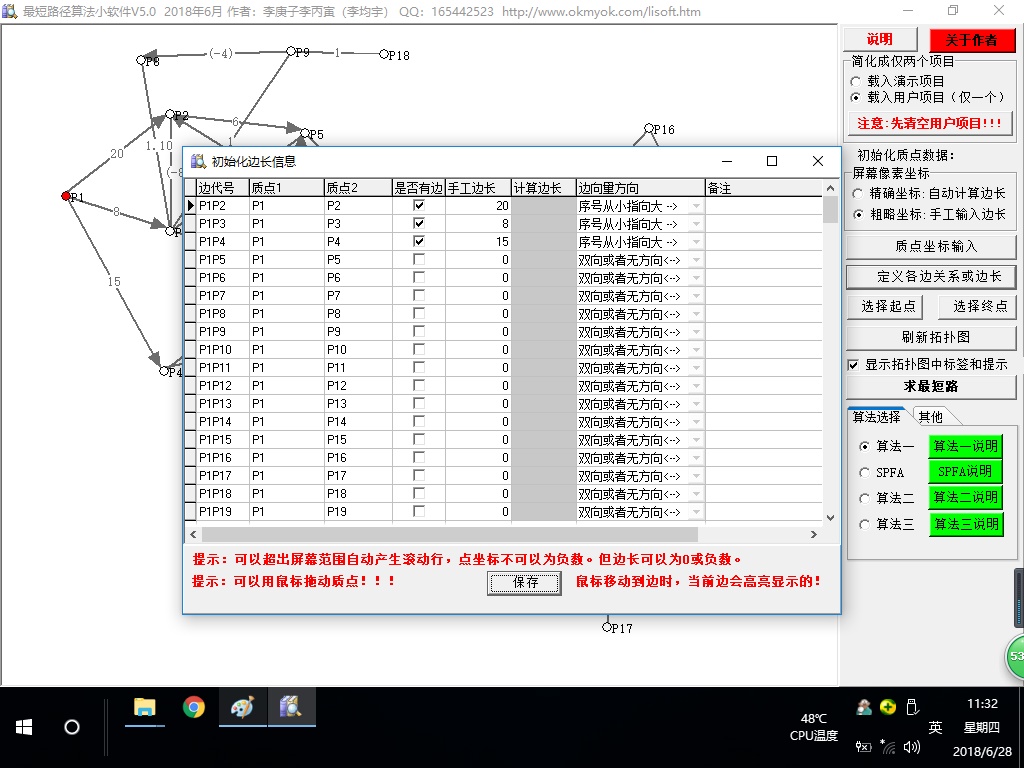The image size is (1024, 768).
Task: Click the red 关于作者 button
Action: click(972, 40)
